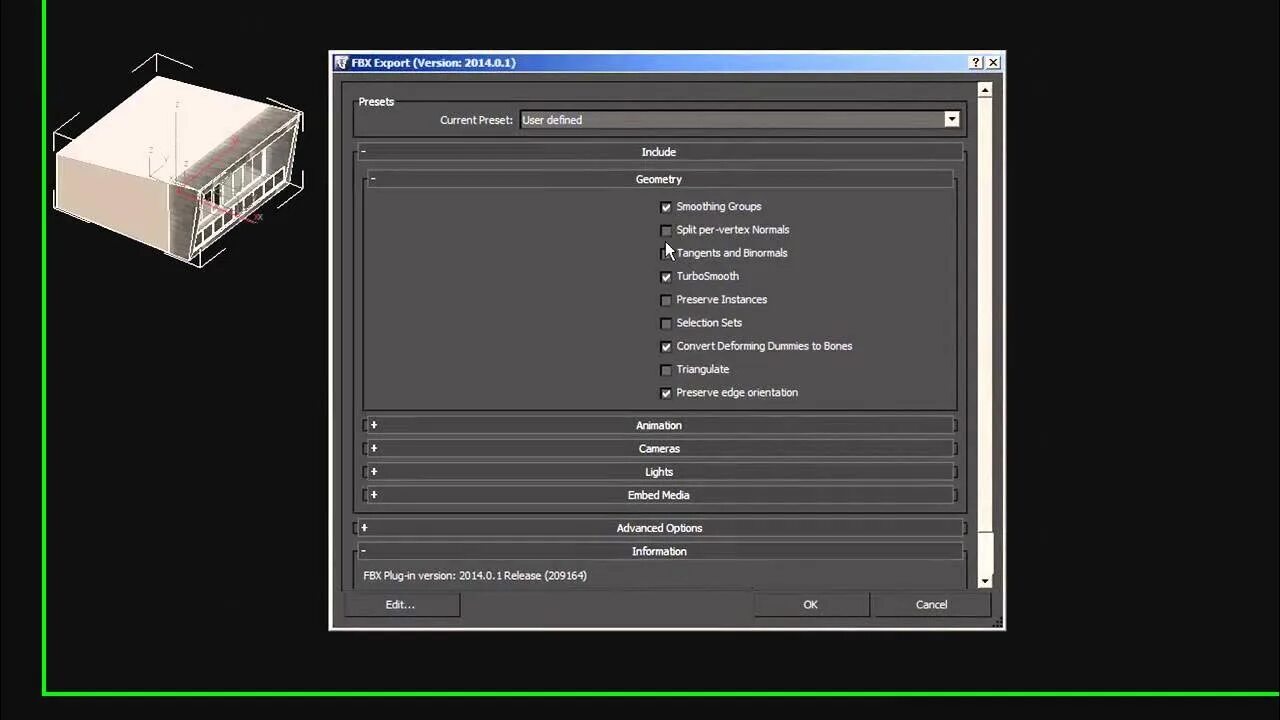Click the FBX Export title bar icon
This screenshot has width=1280, height=720.
(341, 62)
